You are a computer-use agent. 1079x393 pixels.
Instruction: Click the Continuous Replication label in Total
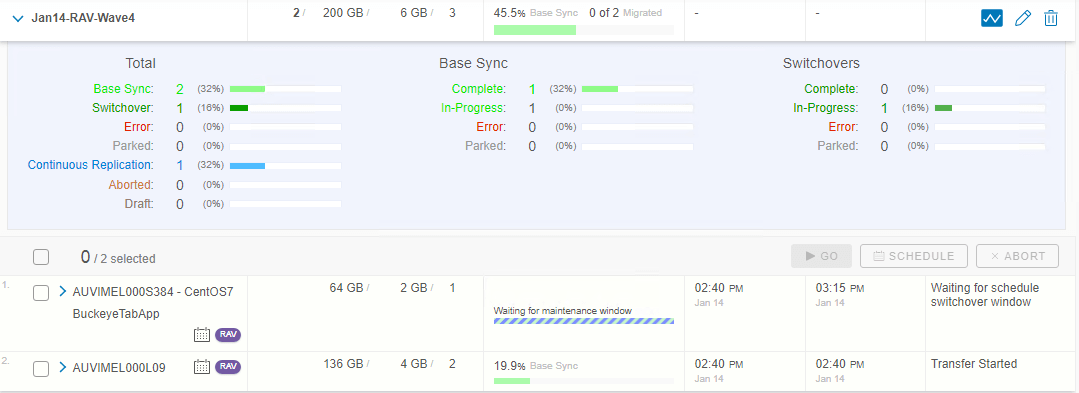[91, 165]
